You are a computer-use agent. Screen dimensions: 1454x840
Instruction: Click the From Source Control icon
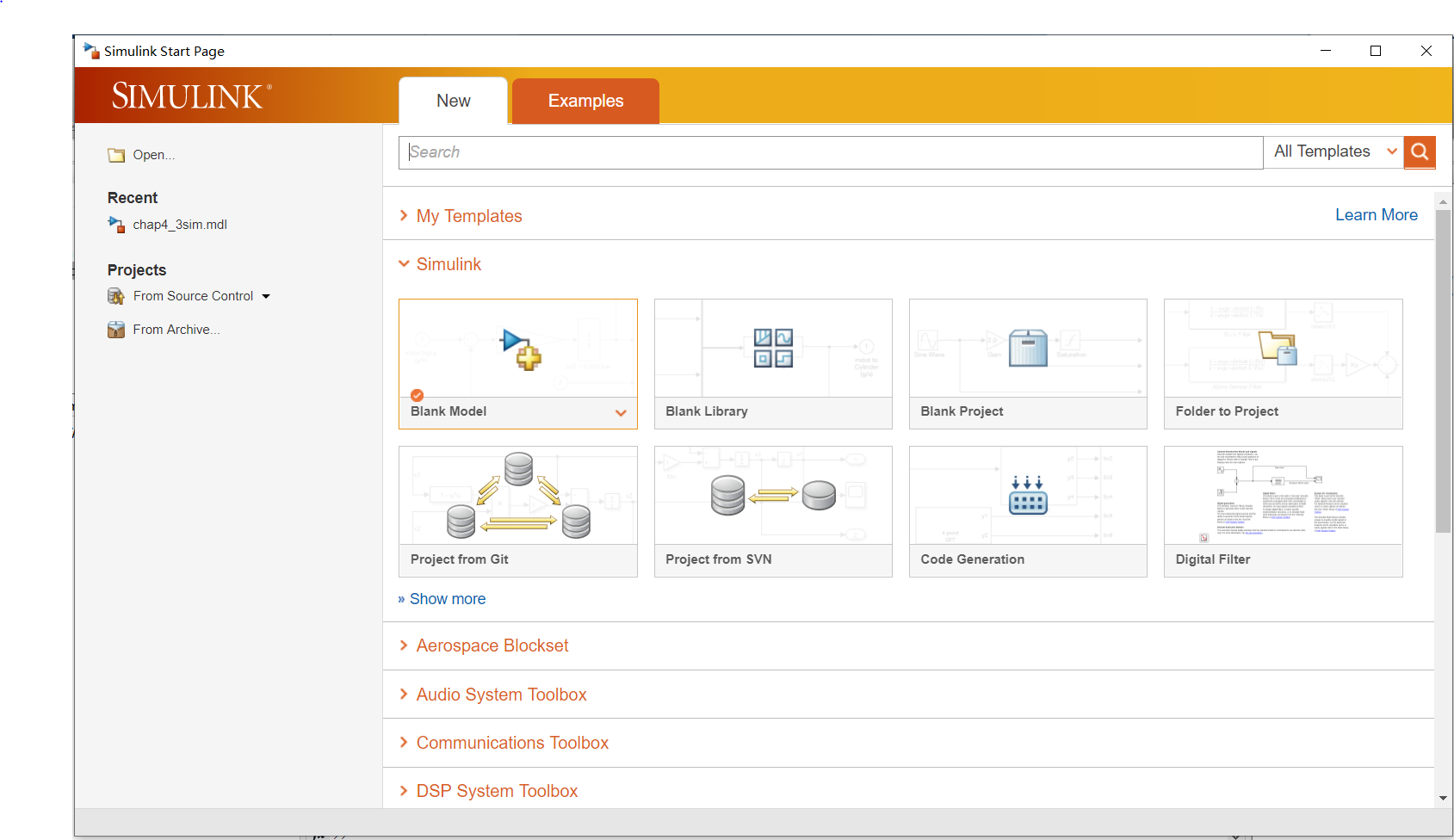116,296
